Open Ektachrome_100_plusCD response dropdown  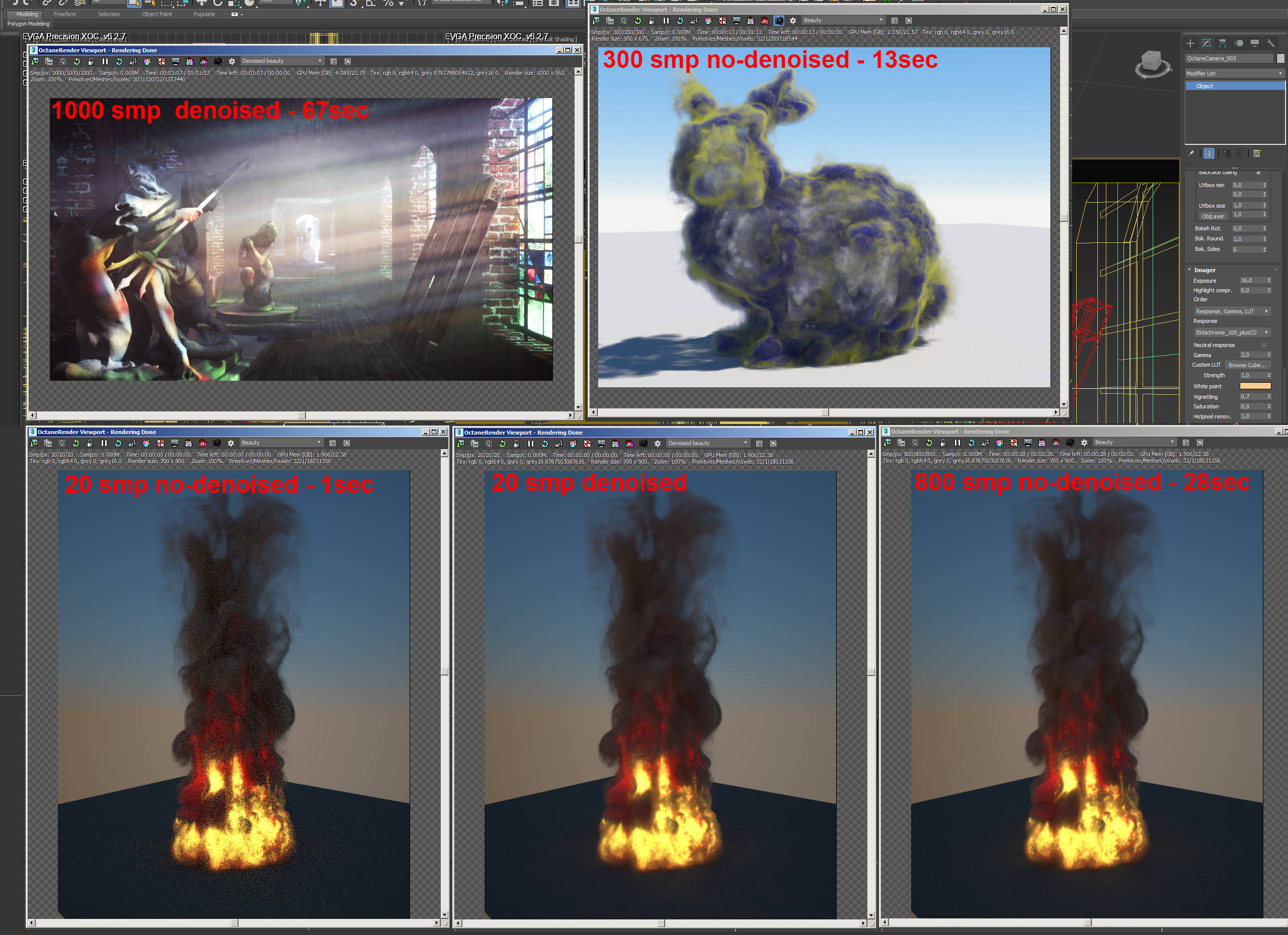pyautogui.click(x=1231, y=332)
